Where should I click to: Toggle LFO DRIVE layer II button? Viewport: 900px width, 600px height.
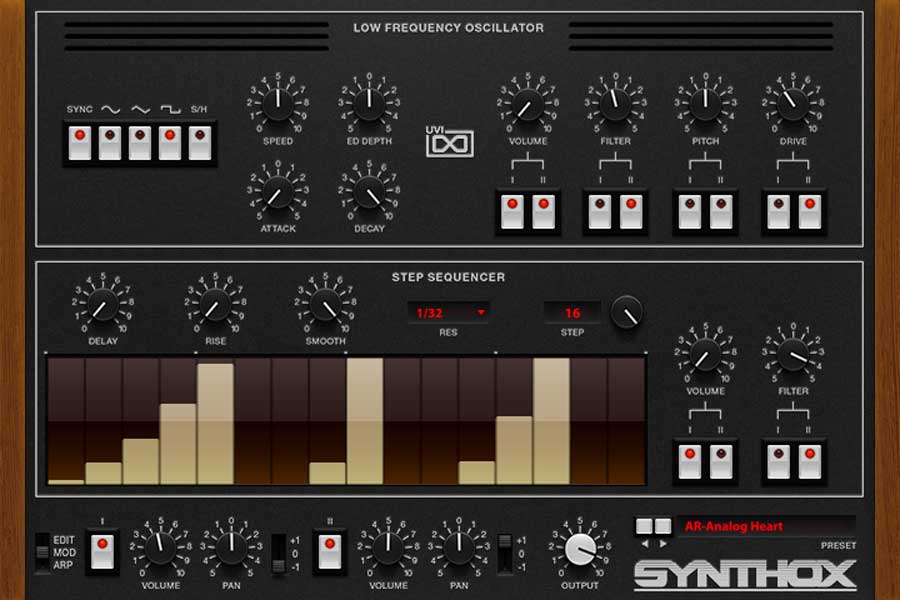point(810,212)
